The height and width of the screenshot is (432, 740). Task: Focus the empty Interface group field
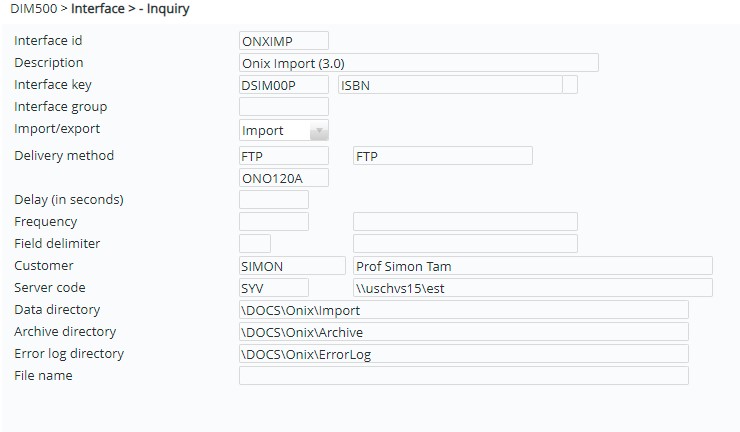tap(284, 107)
